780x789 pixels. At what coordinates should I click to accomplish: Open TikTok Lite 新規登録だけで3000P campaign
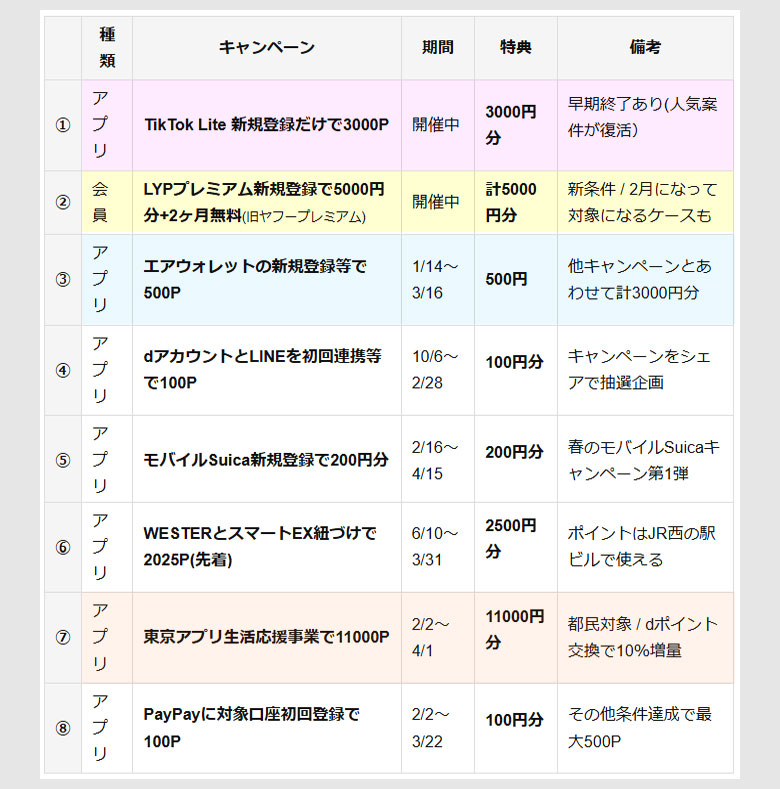click(x=267, y=125)
